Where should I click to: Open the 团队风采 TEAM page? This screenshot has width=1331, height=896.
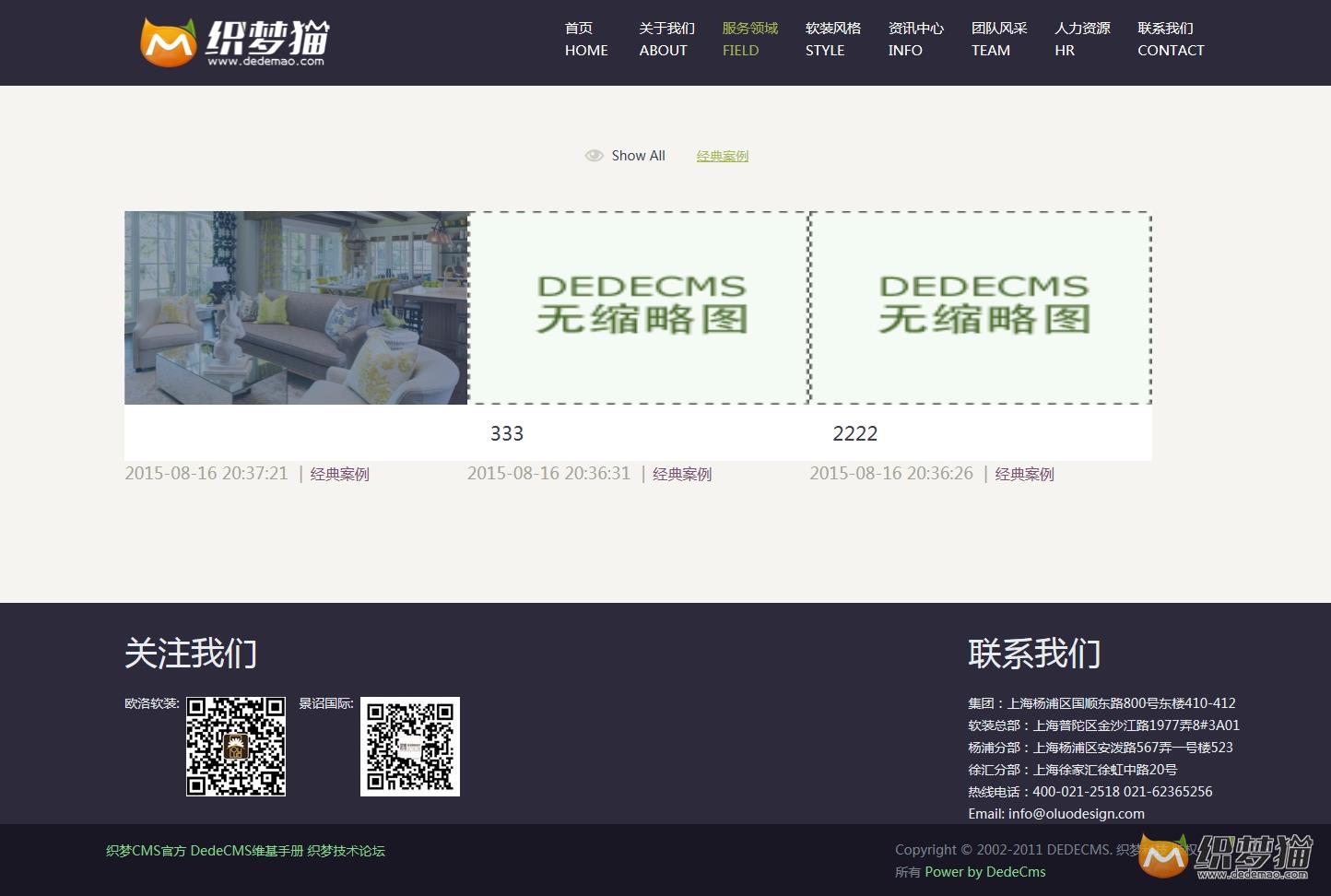coord(998,40)
